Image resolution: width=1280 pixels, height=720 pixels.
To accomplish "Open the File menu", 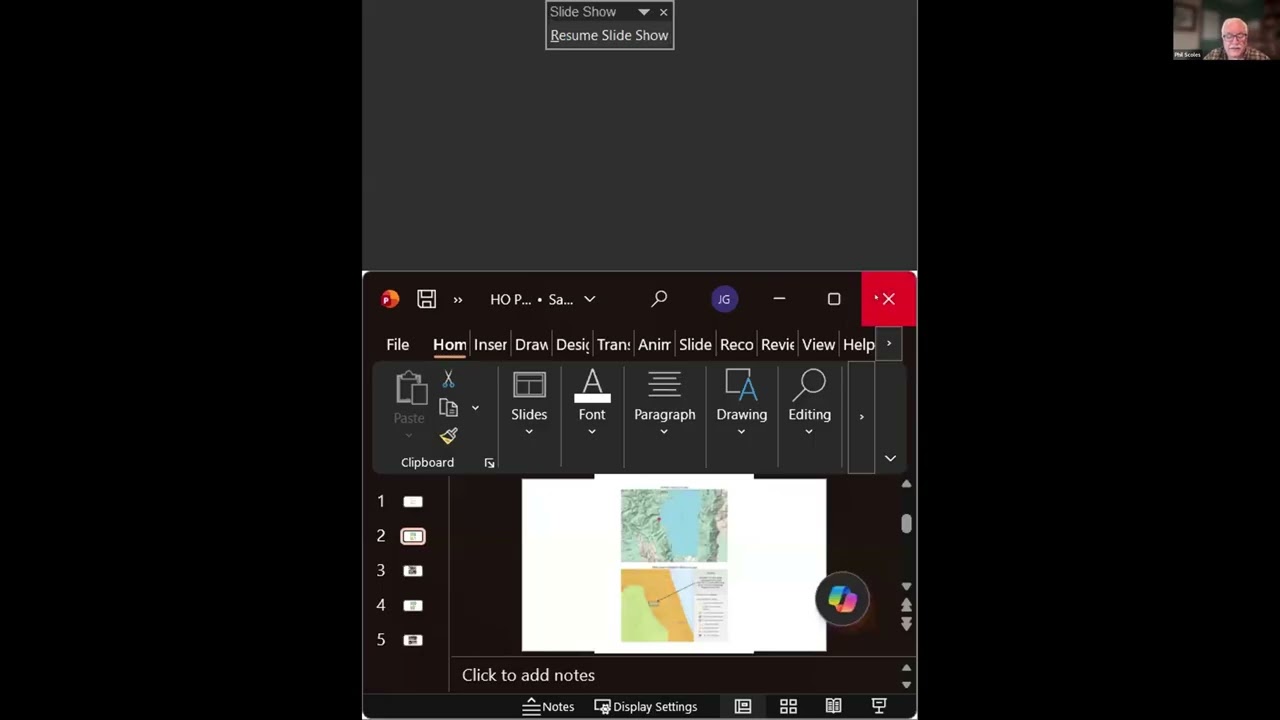I will [x=398, y=344].
